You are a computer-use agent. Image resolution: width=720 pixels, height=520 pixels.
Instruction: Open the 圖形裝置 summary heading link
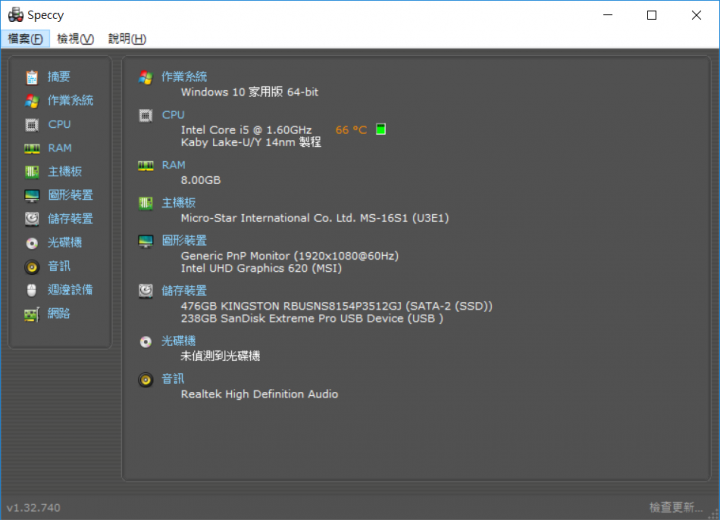[184, 241]
